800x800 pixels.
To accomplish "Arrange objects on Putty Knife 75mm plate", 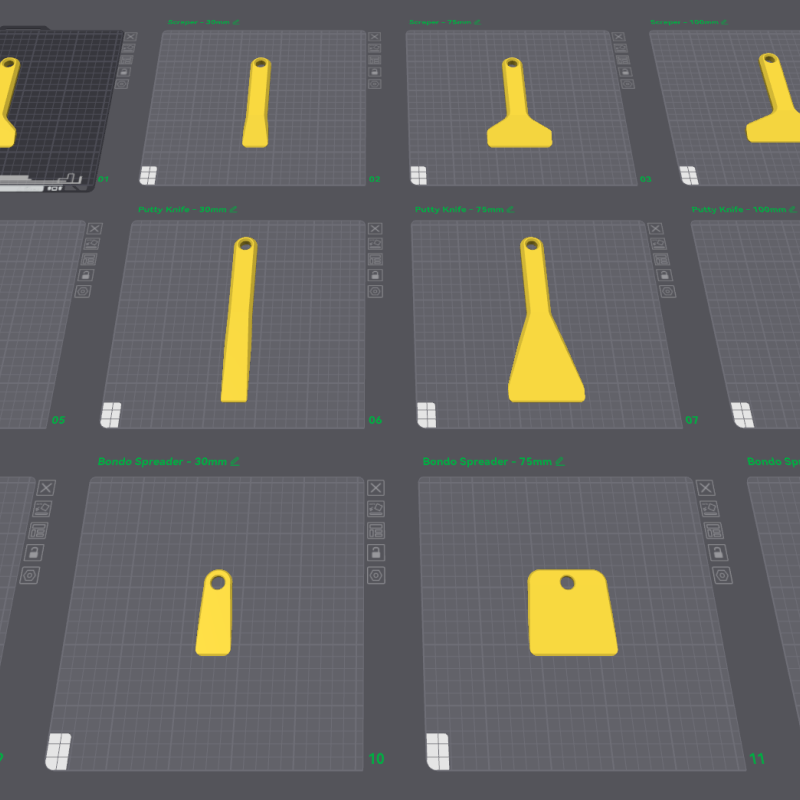I will pyautogui.click(x=658, y=259).
